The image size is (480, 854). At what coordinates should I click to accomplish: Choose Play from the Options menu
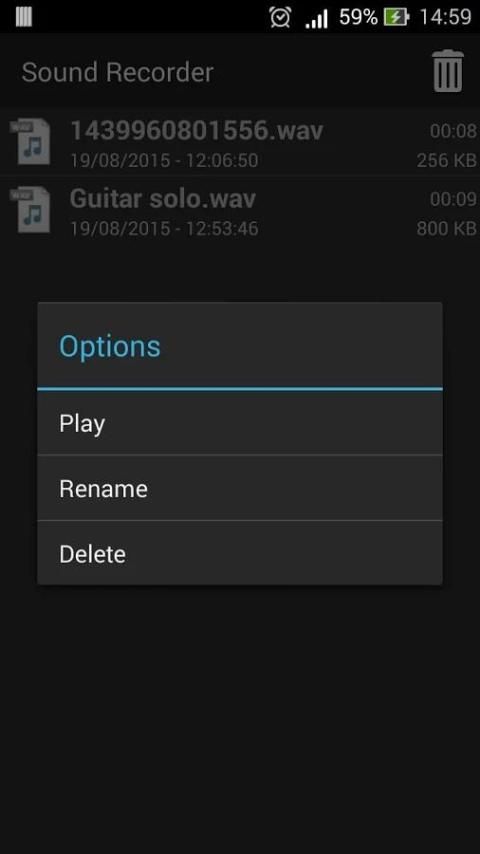coord(240,423)
